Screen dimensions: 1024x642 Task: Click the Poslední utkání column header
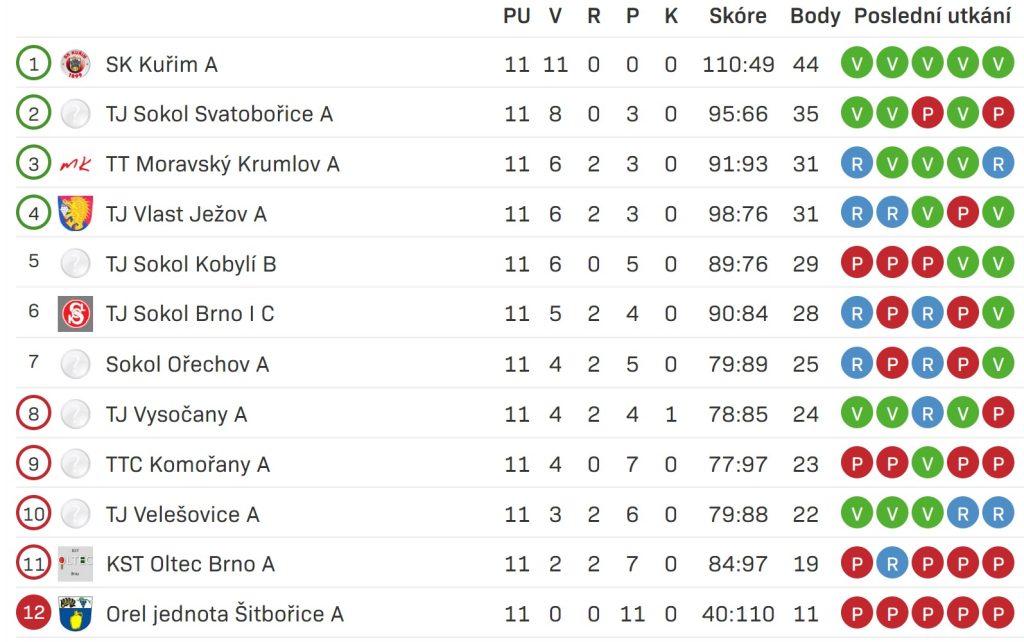(x=933, y=16)
